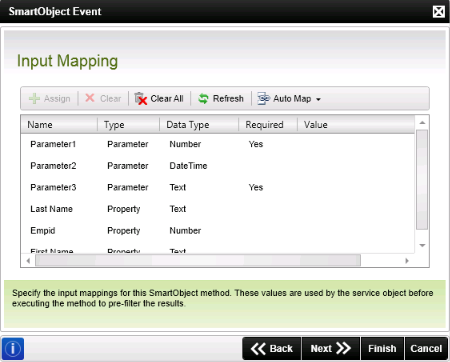The image size is (450, 362).
Task: Click the horizontal scrollbar thumb
Action: [x=198, y=261]
